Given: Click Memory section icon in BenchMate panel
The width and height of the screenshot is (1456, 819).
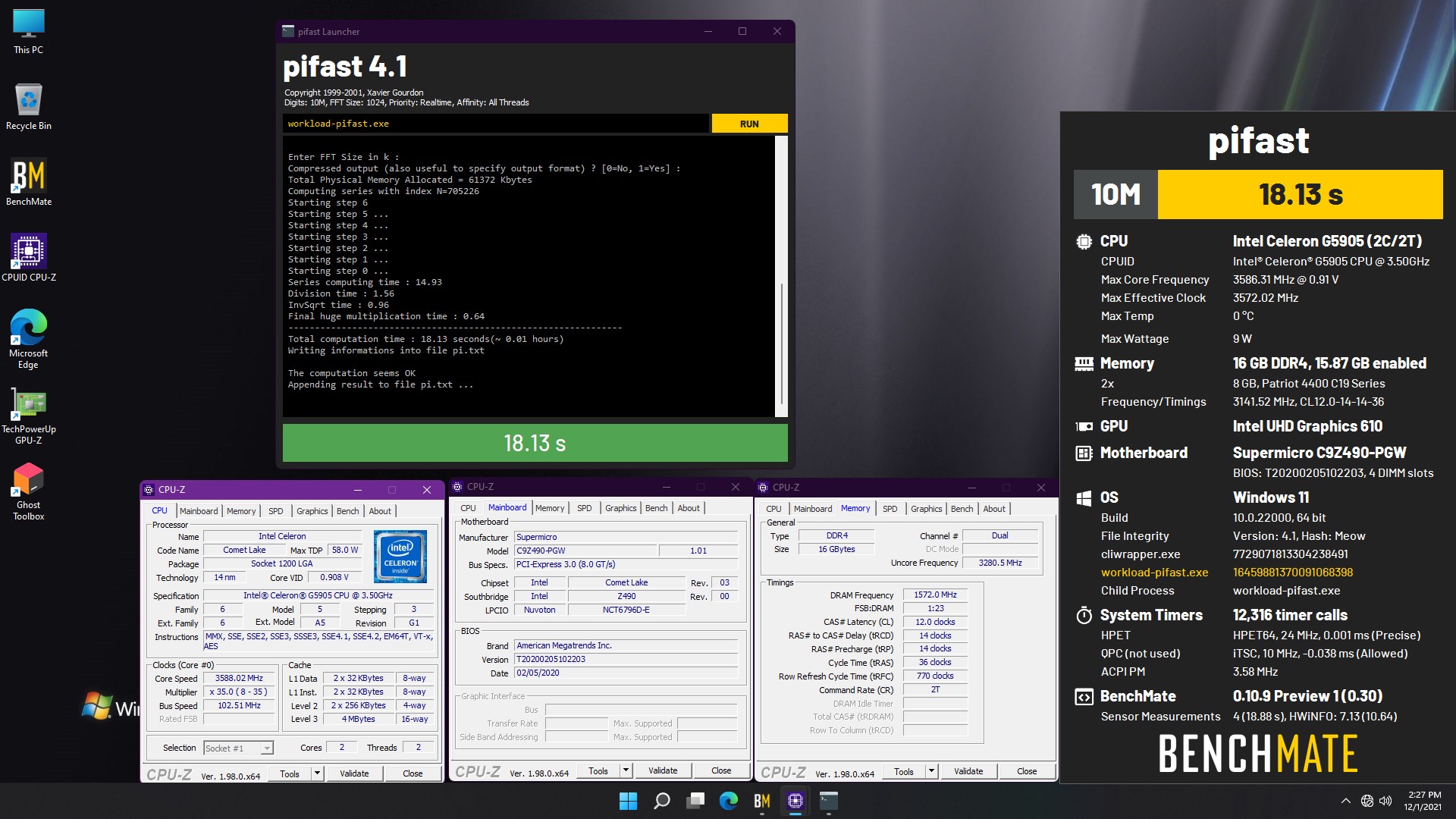Looking at the screenshot, I should pyautogui.click(x=1084, y=364).
